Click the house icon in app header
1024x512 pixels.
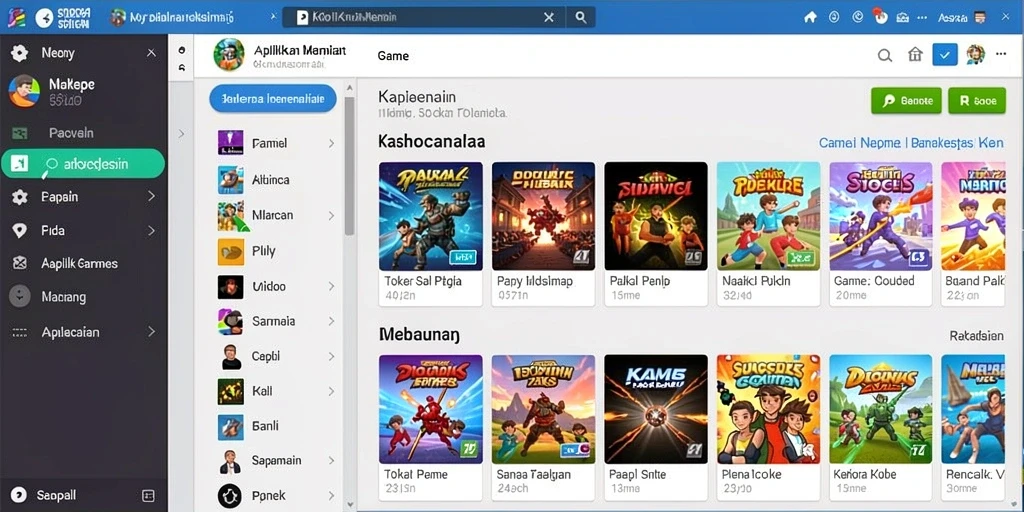(x=916, y=55)
